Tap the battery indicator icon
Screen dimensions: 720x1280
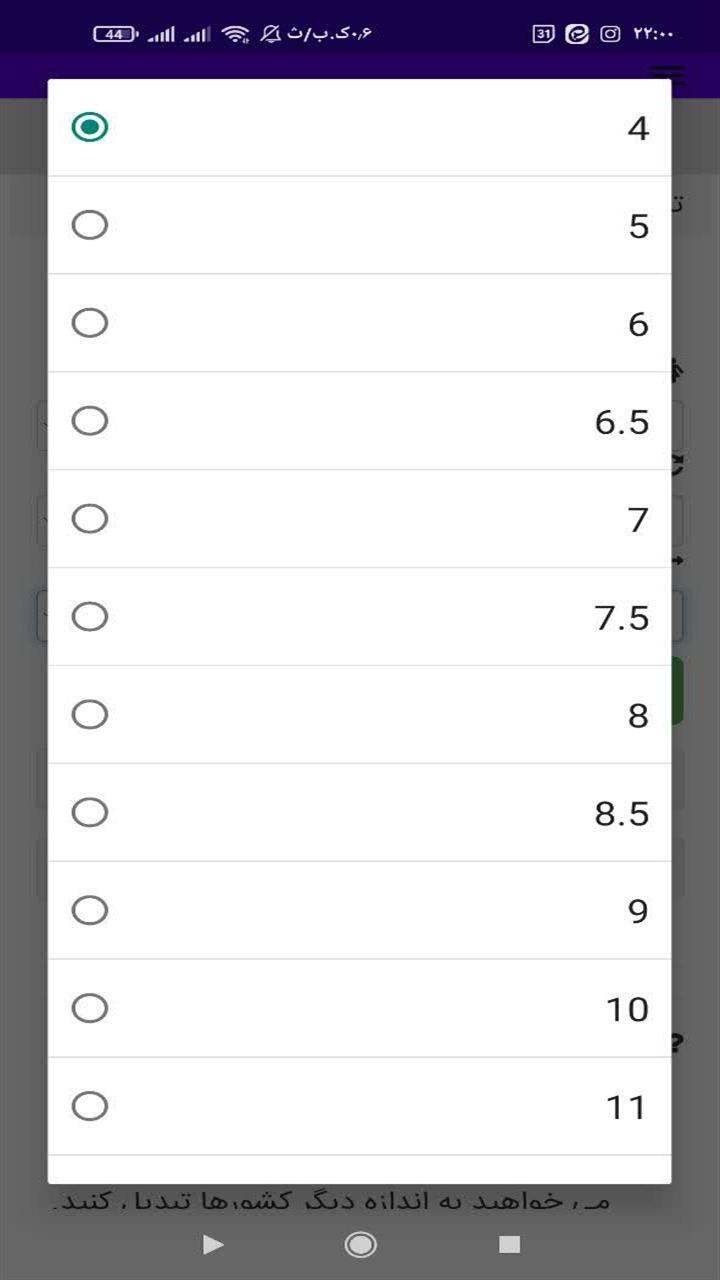pyautogui.click(x=116, y=34)
